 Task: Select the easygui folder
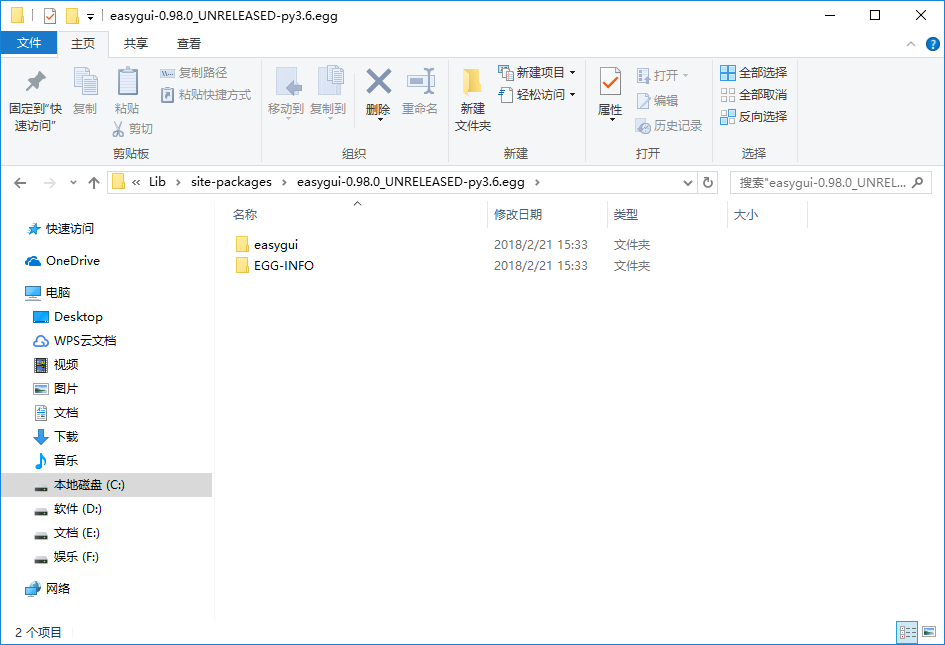point(275,244)
